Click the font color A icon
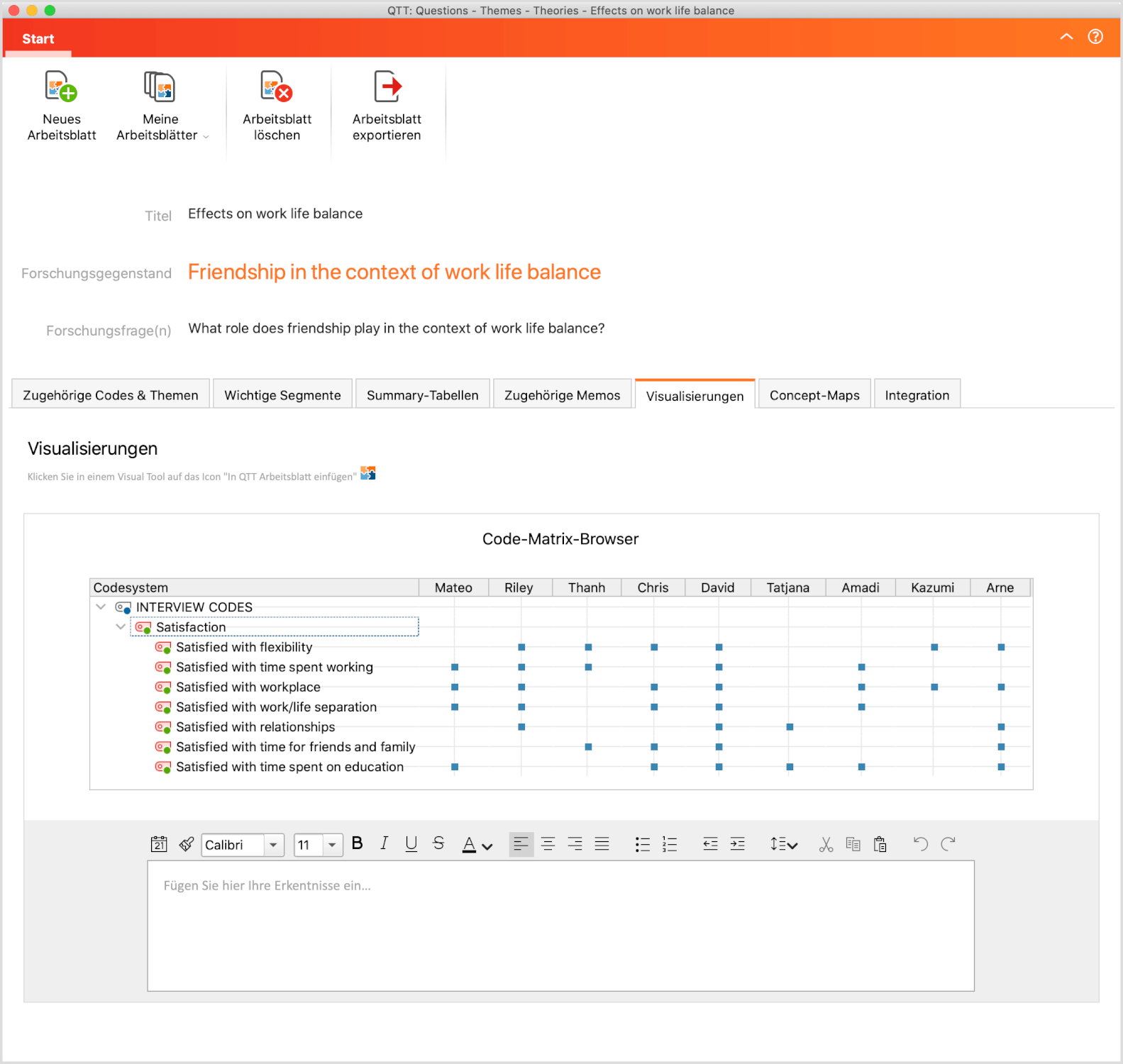Viewport: 1123px width, 1064px height. 469,844
